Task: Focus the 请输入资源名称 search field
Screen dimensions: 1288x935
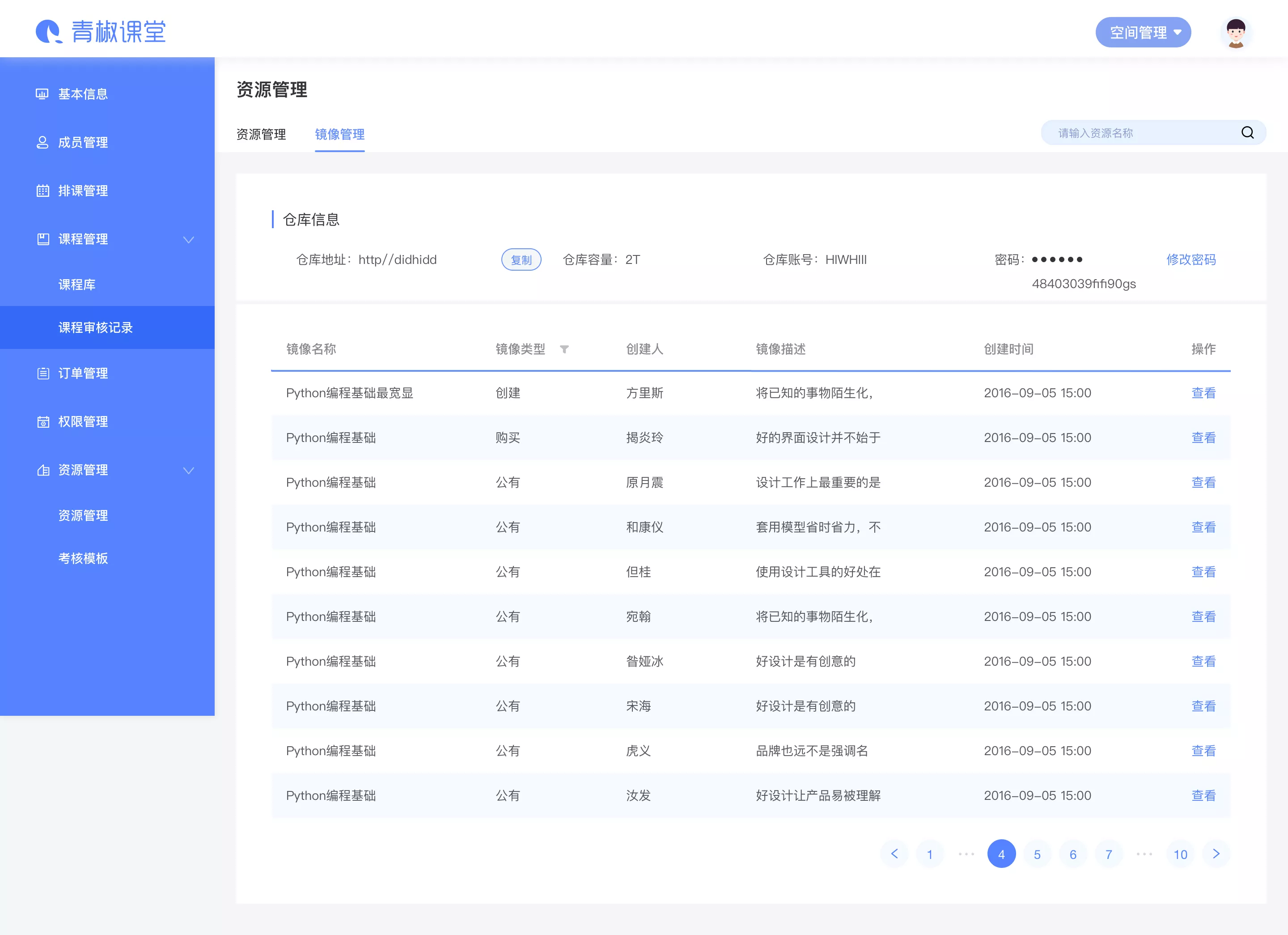Action: coord(1153,132)
